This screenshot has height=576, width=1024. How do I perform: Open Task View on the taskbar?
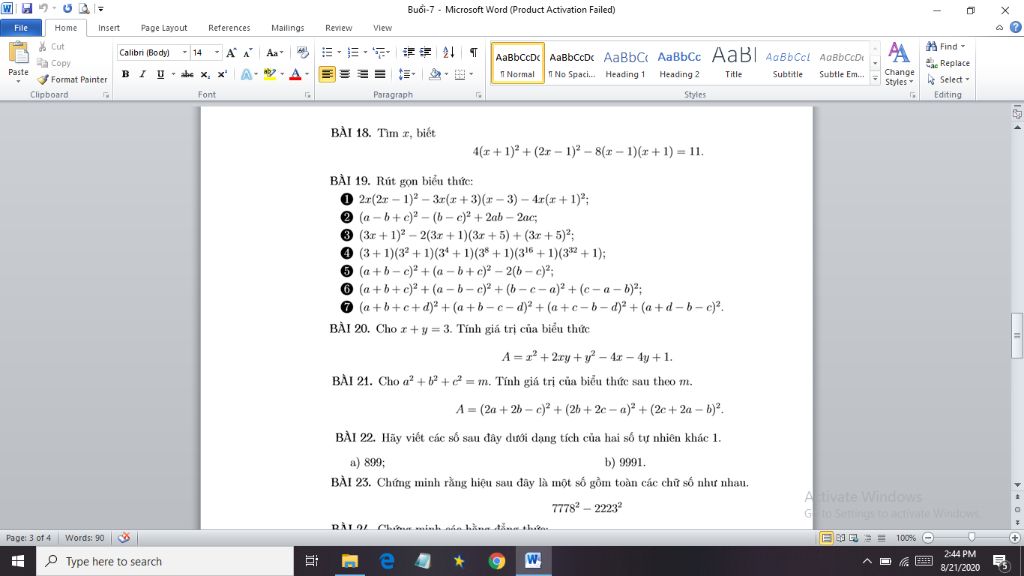tap(312, 561)
